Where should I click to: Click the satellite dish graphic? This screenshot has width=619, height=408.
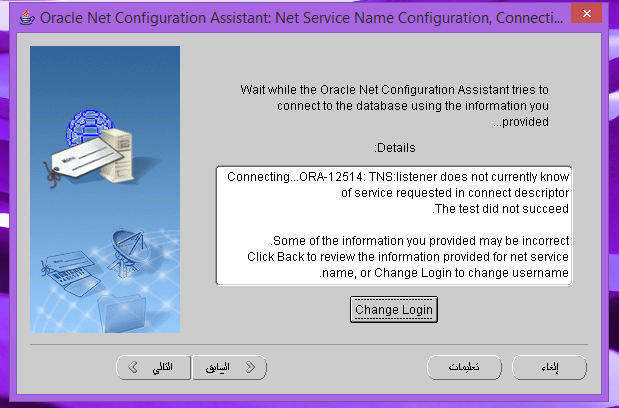pyautogui.click(x=132, y=247)
